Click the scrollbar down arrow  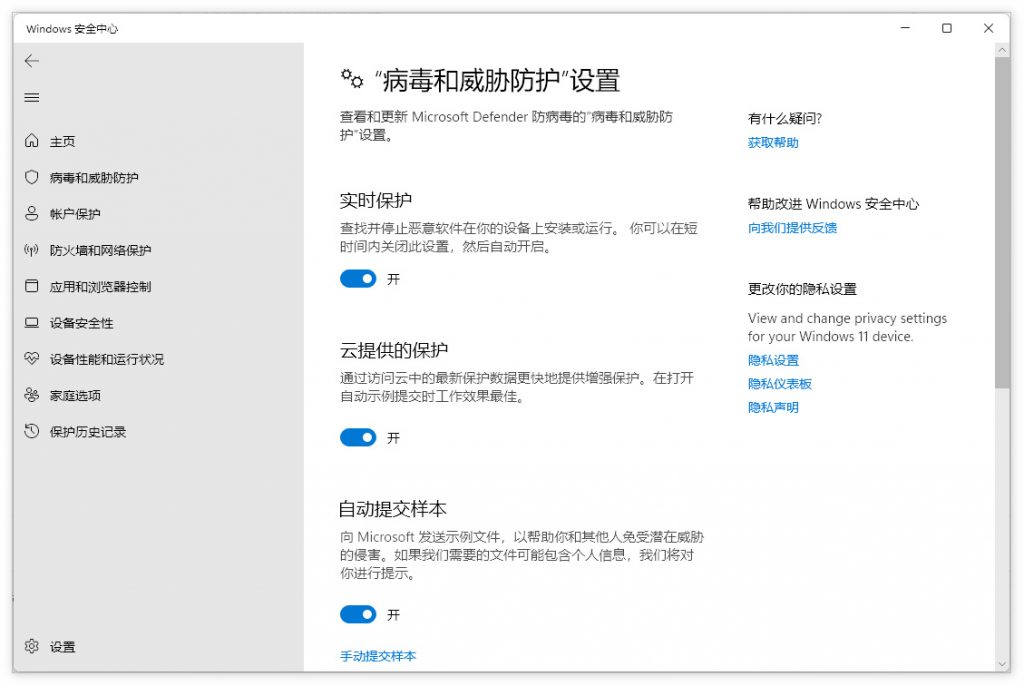coord(1003,664)
